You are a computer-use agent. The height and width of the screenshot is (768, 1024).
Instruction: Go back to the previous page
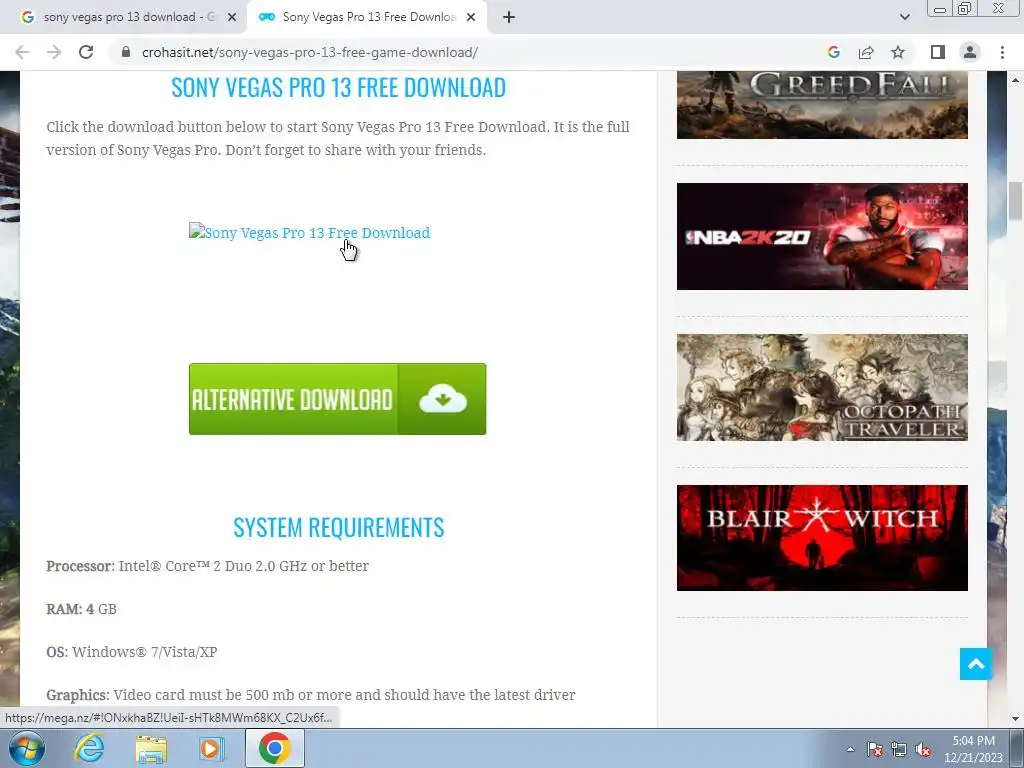(22, 52)
